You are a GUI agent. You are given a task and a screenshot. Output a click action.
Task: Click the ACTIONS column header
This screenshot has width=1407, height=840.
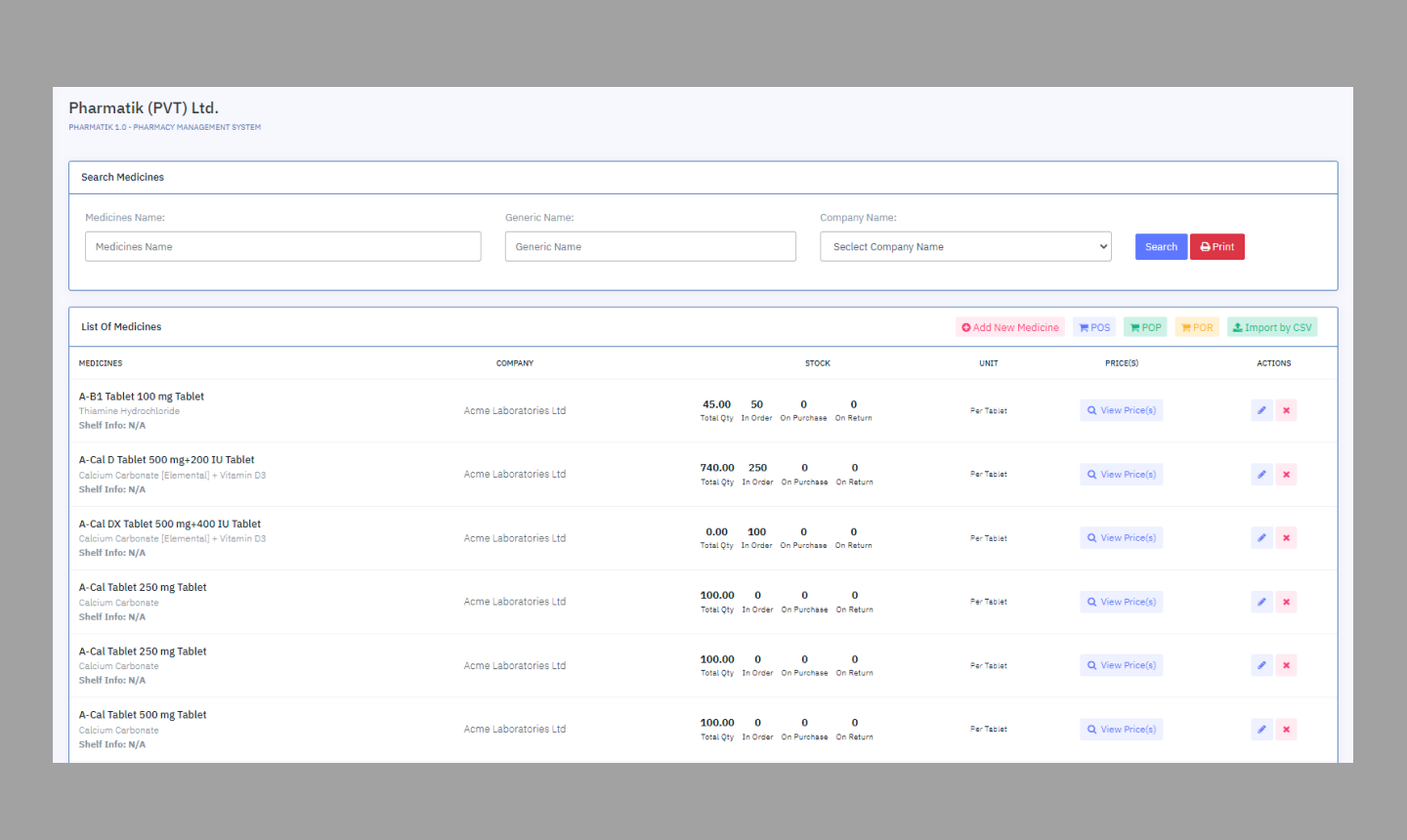[1274, 363]
